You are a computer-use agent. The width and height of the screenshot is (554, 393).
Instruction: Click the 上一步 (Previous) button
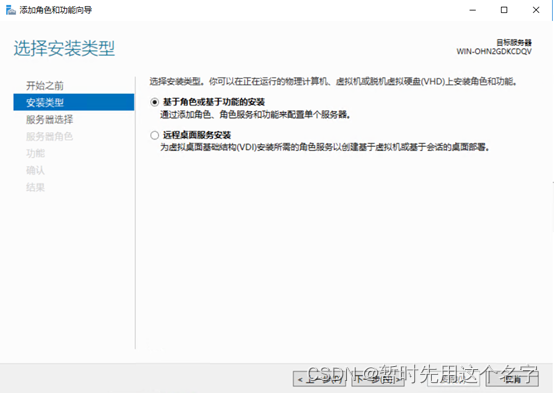pos(319,379)
